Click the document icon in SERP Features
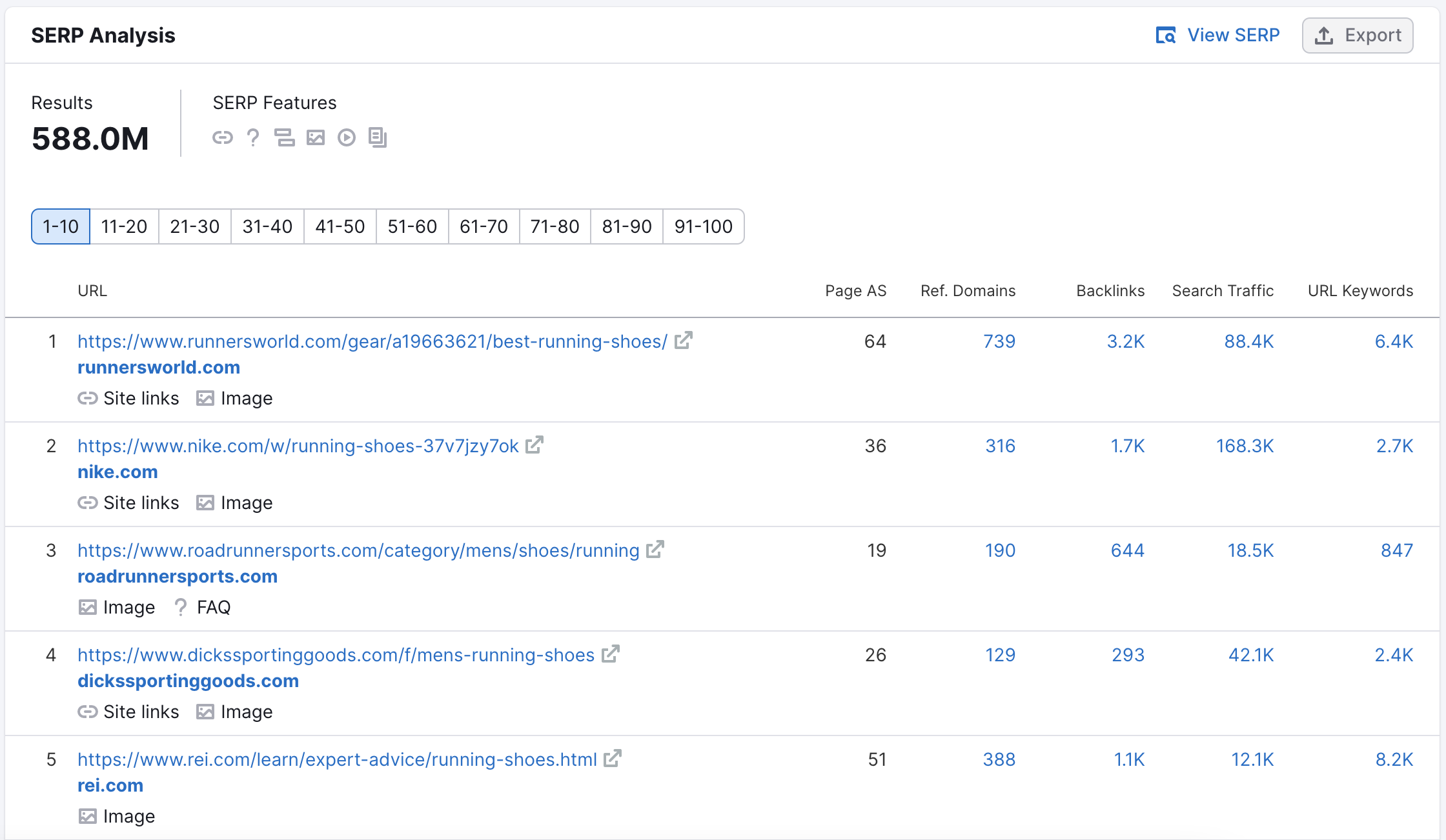This screenshot has width=1446, height=840. tap(378, 137)
